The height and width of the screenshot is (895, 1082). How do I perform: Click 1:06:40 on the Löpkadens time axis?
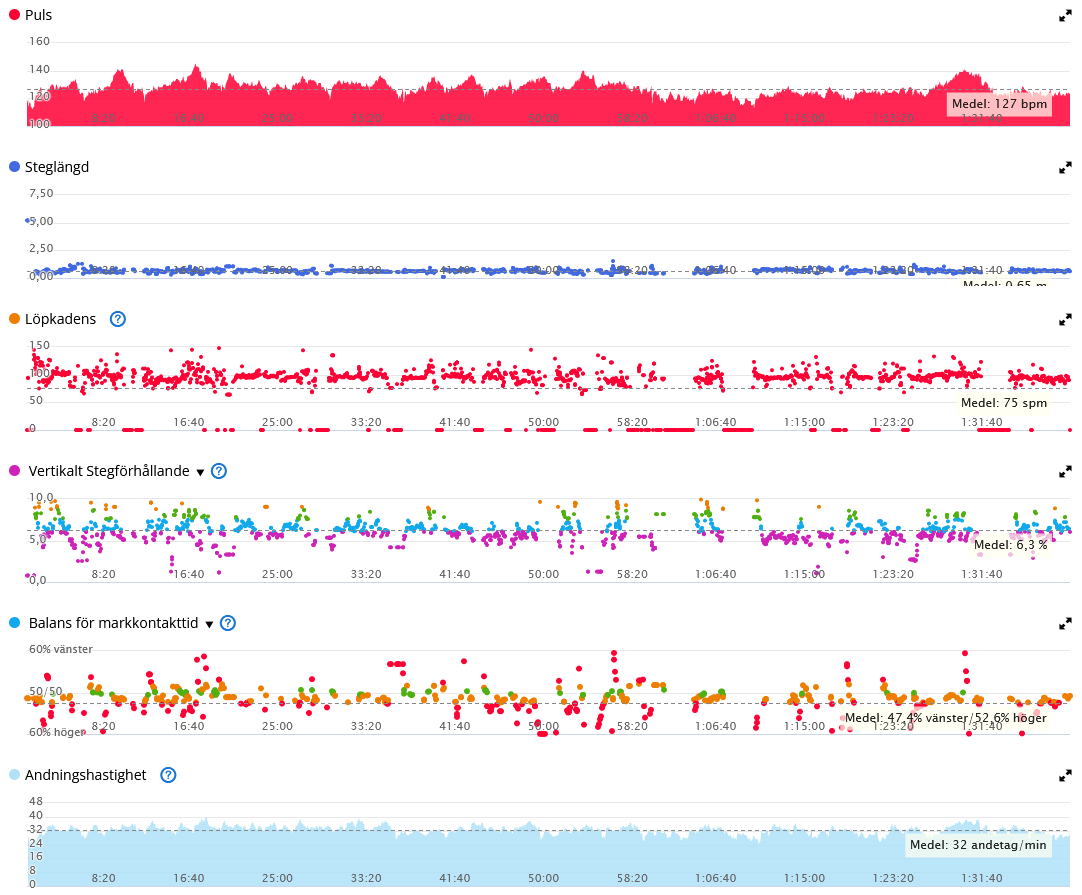point(716,422)
